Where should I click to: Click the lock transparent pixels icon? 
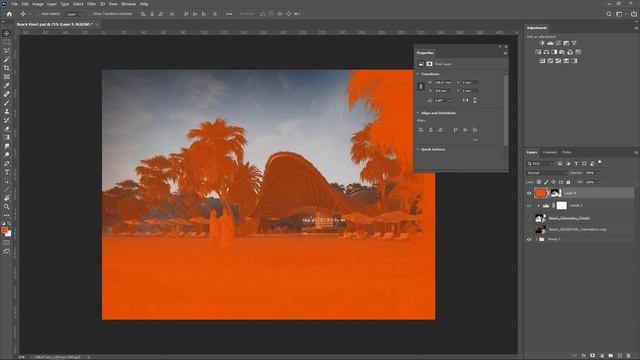coord(539,182)
